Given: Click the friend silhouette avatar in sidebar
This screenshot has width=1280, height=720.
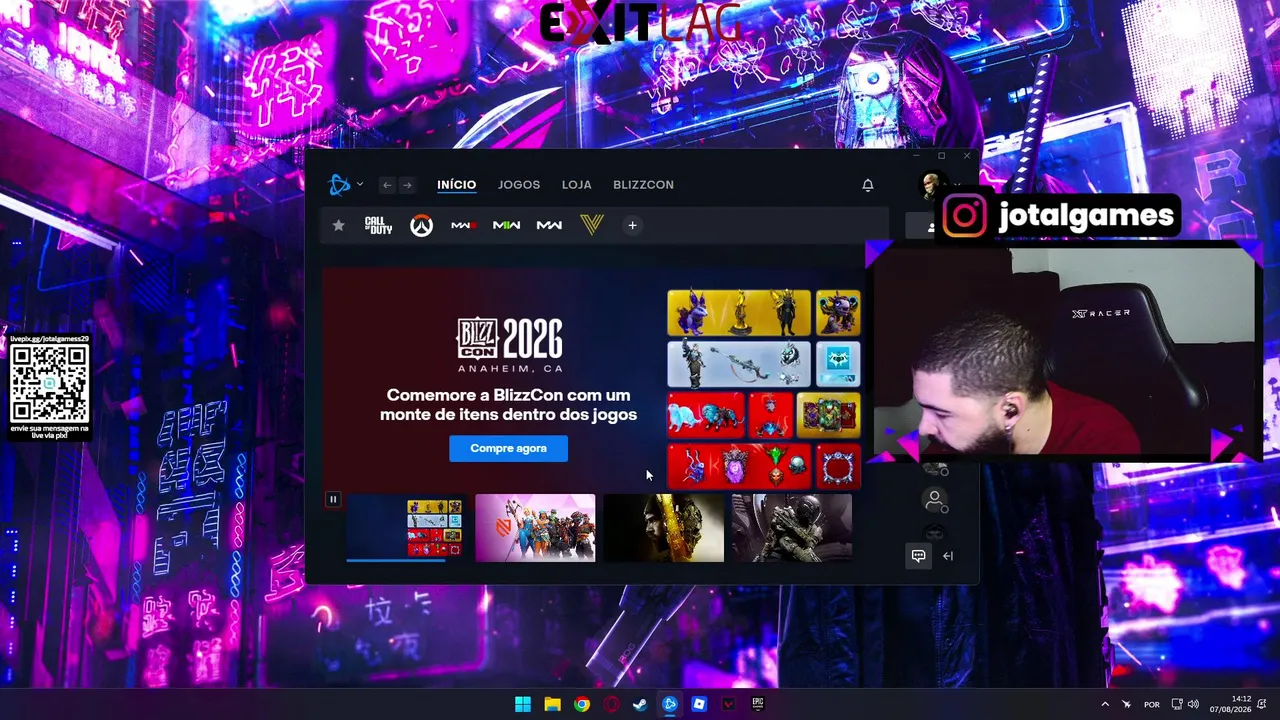Looking at the screenshot, I should point(935,499).
